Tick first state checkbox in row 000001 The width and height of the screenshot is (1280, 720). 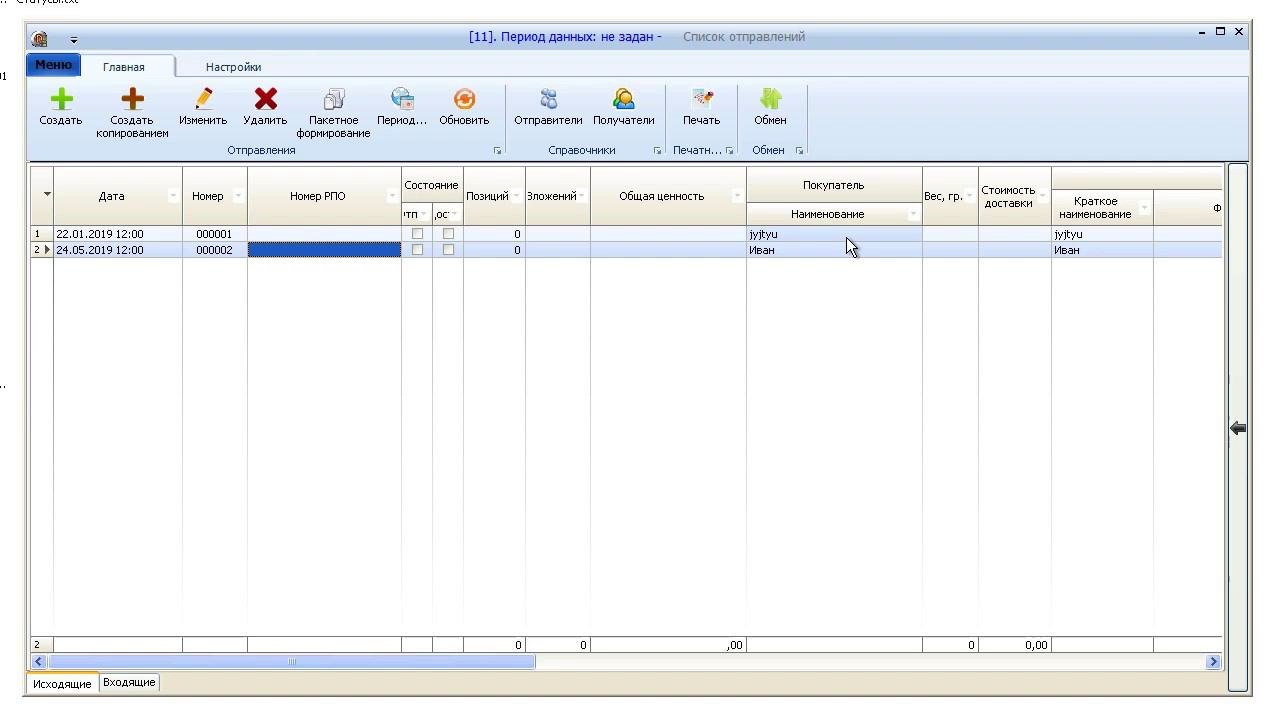pos(417,234)
